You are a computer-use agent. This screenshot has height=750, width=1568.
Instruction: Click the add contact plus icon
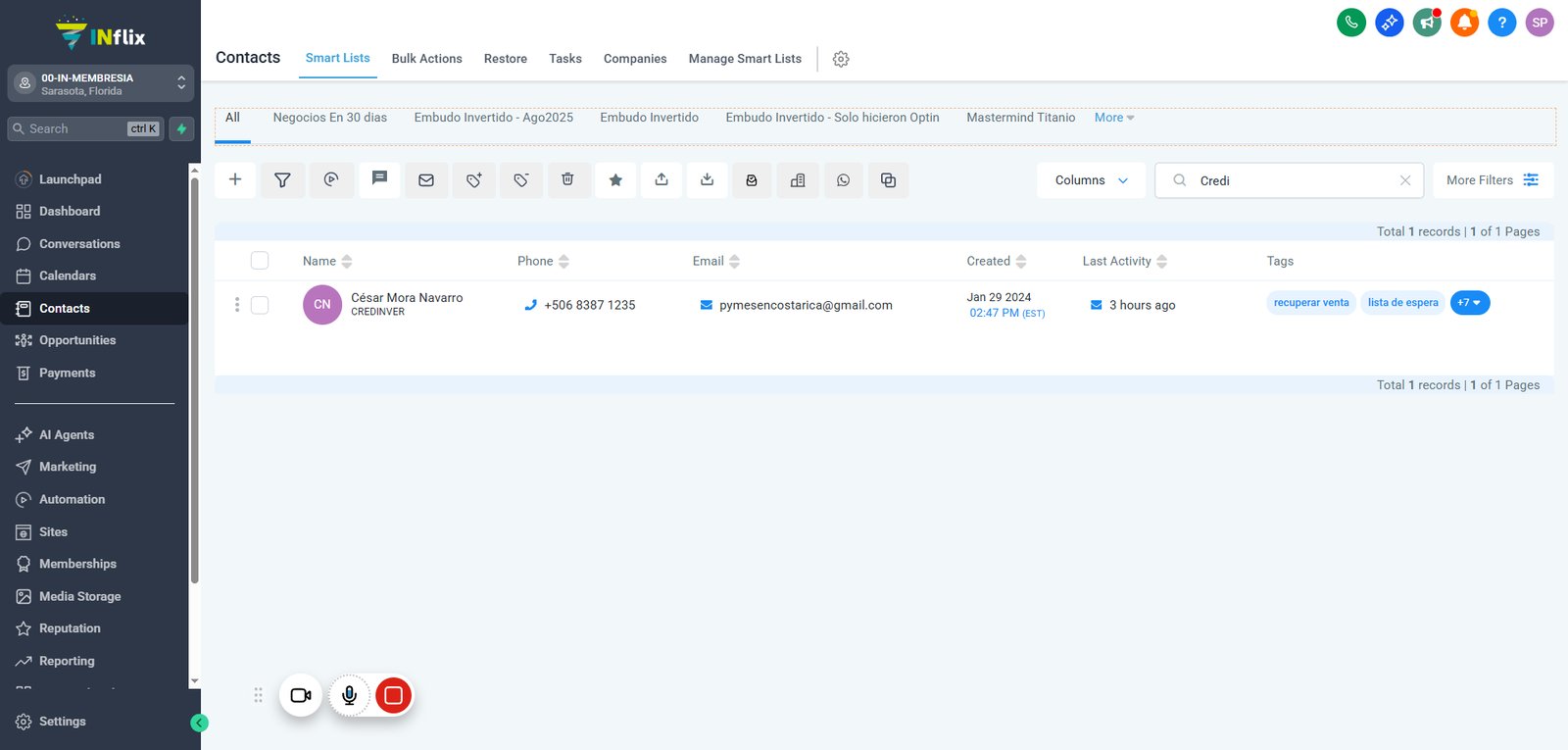pos(235,180)
